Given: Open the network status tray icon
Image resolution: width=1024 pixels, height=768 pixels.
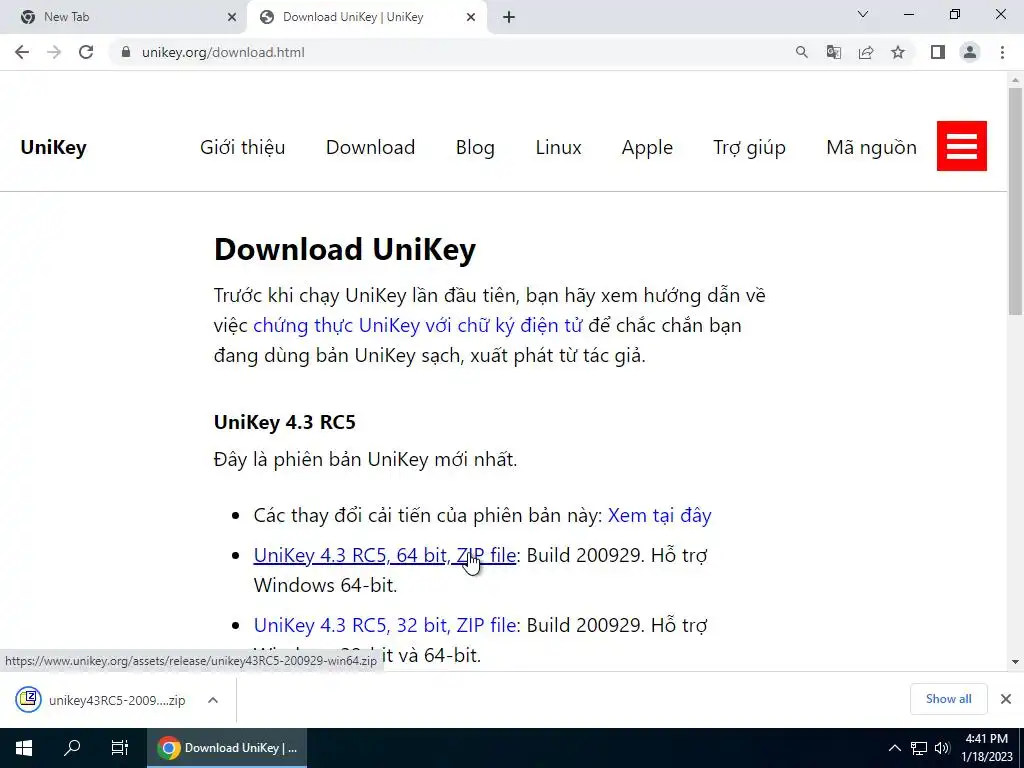Looking at the screenshot, I should point(919,748).
